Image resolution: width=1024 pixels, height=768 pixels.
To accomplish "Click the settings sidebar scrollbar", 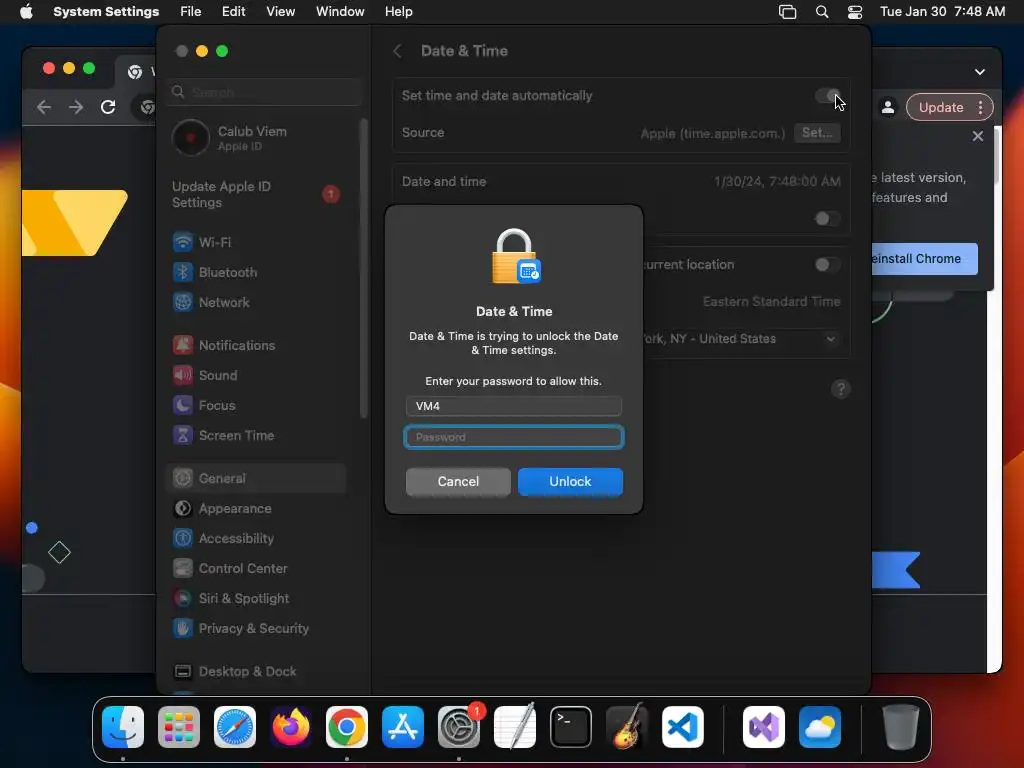I will click(x=363, y=268).
